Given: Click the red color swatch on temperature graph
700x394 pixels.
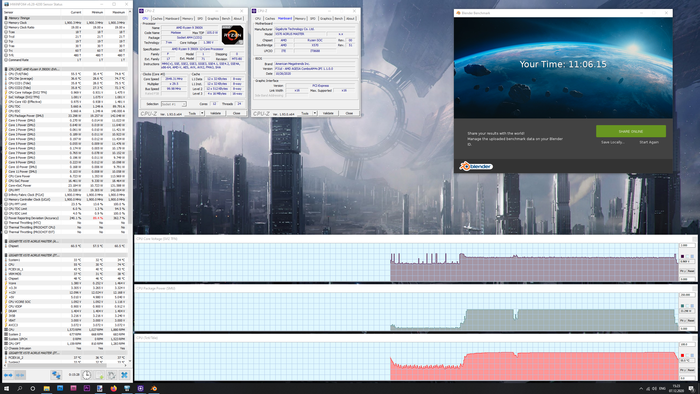Looking at the screenshot, I should pos(682,356).
